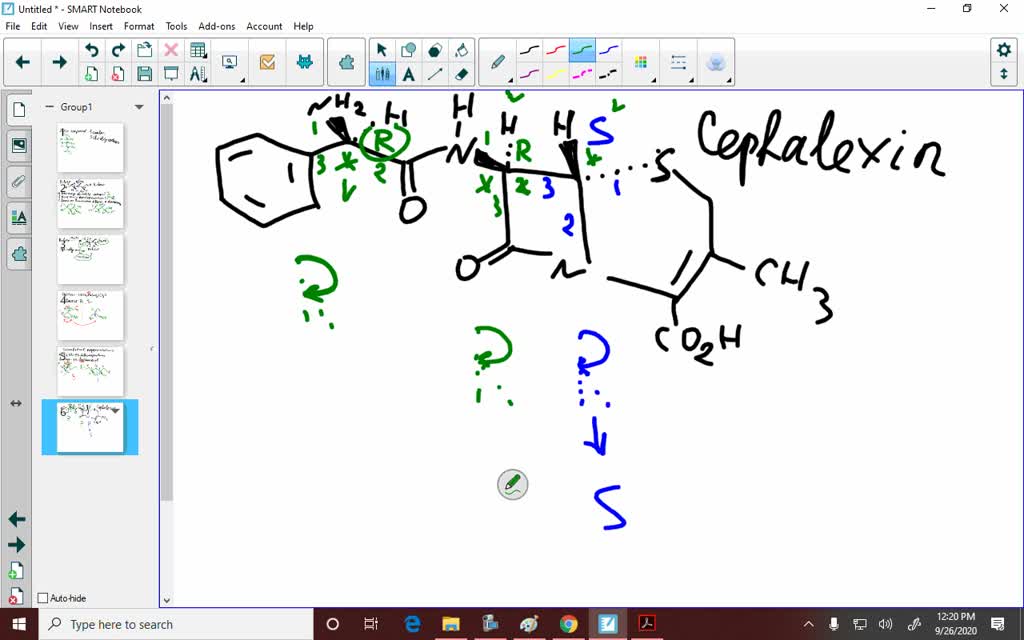Select the Fill tool
The image size is (1024, 640).
coord(462,47)
